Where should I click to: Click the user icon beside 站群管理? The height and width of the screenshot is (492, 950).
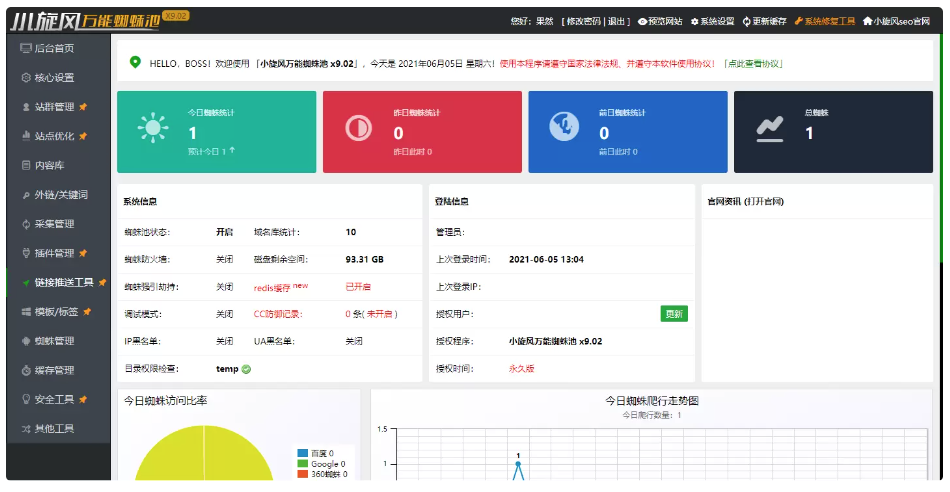point(26,107)
